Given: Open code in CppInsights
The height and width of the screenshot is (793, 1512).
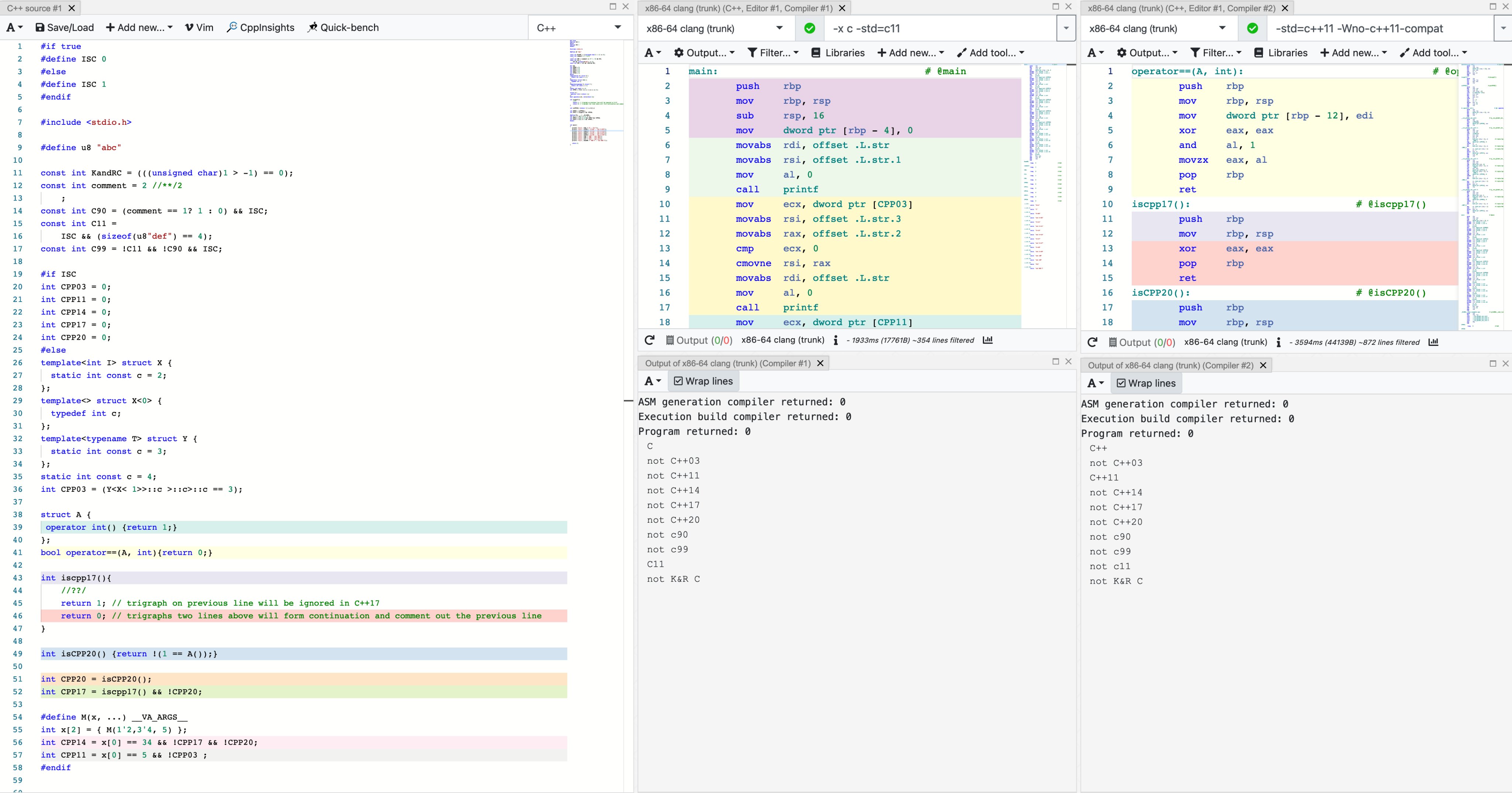Looking at the screenshot, I should [x=261, y=28].
